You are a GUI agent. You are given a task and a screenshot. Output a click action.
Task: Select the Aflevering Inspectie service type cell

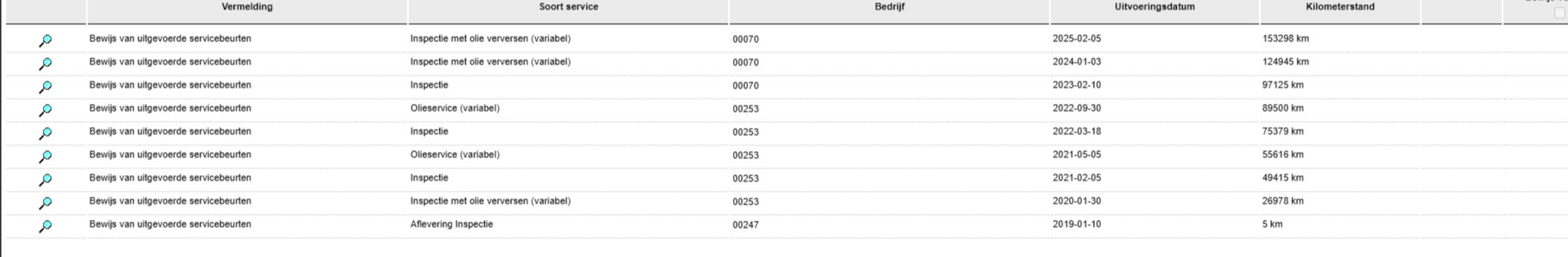pos(452,224)
